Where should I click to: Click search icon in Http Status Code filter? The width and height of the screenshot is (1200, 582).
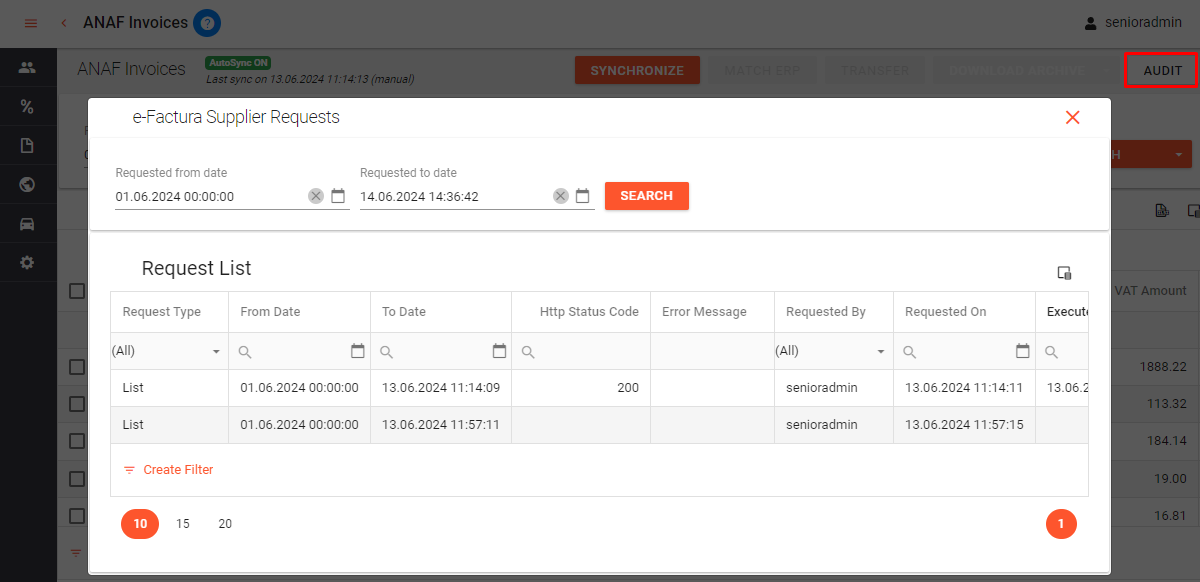click(529, 352)
